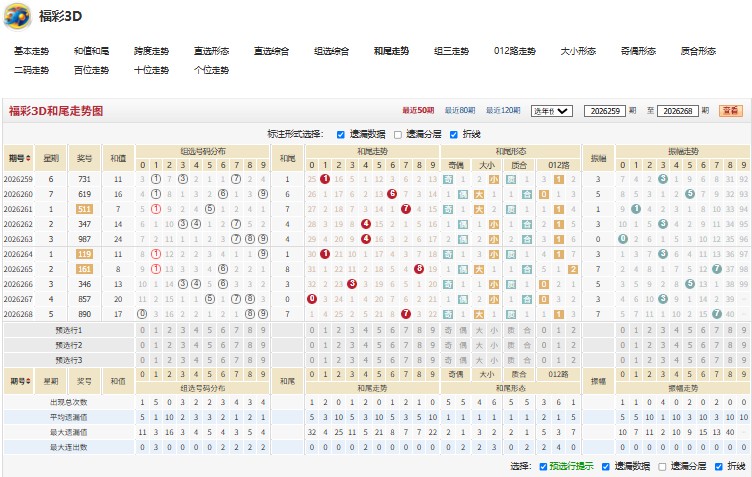Viewport: 752px width, 477px height.
Task: Click red ball 4 in row 2026262
Action: coord(365,224)
